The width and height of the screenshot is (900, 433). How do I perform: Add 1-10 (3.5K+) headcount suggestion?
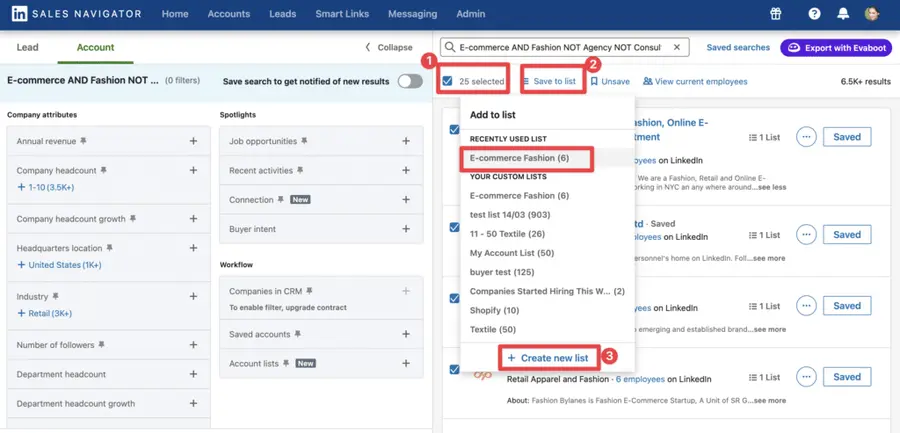(x=46, y=187)
